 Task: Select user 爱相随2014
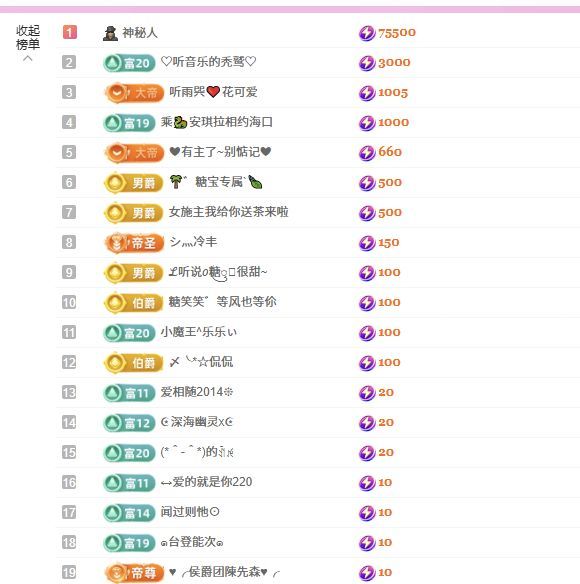(197, 392)
